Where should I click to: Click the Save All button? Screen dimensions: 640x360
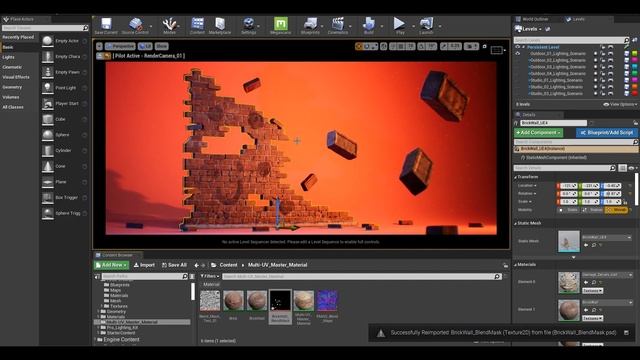pos(174,265)
